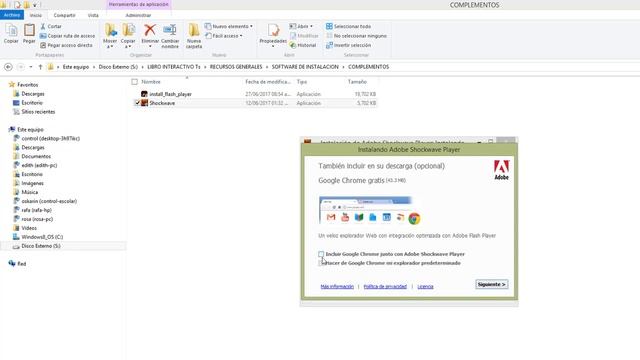Click the Herramientas de aplicación tab header
This screenshot has width=640, height=360.
pos(138,4)
